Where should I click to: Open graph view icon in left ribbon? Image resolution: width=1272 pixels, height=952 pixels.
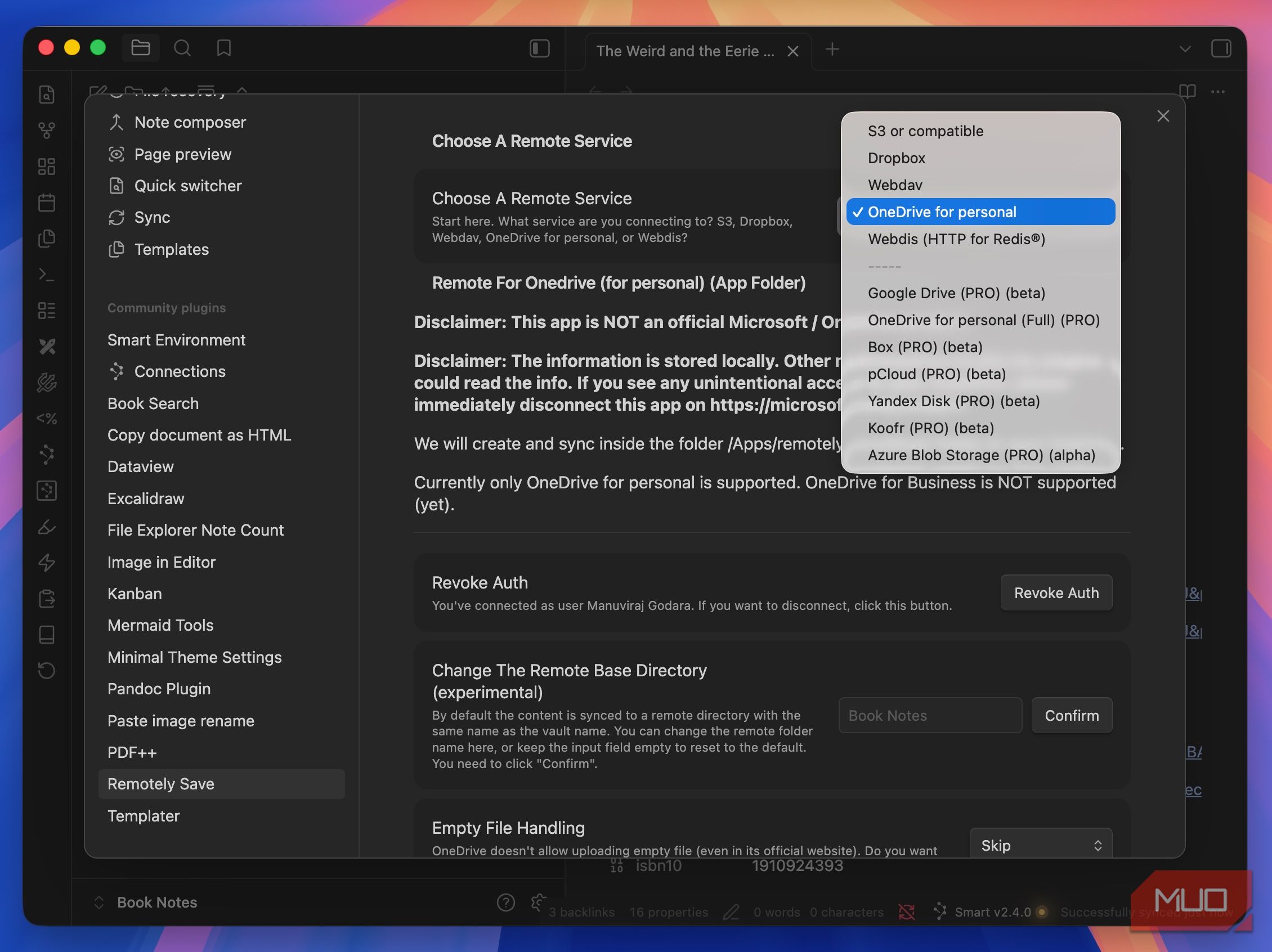[x=47, y=130]
